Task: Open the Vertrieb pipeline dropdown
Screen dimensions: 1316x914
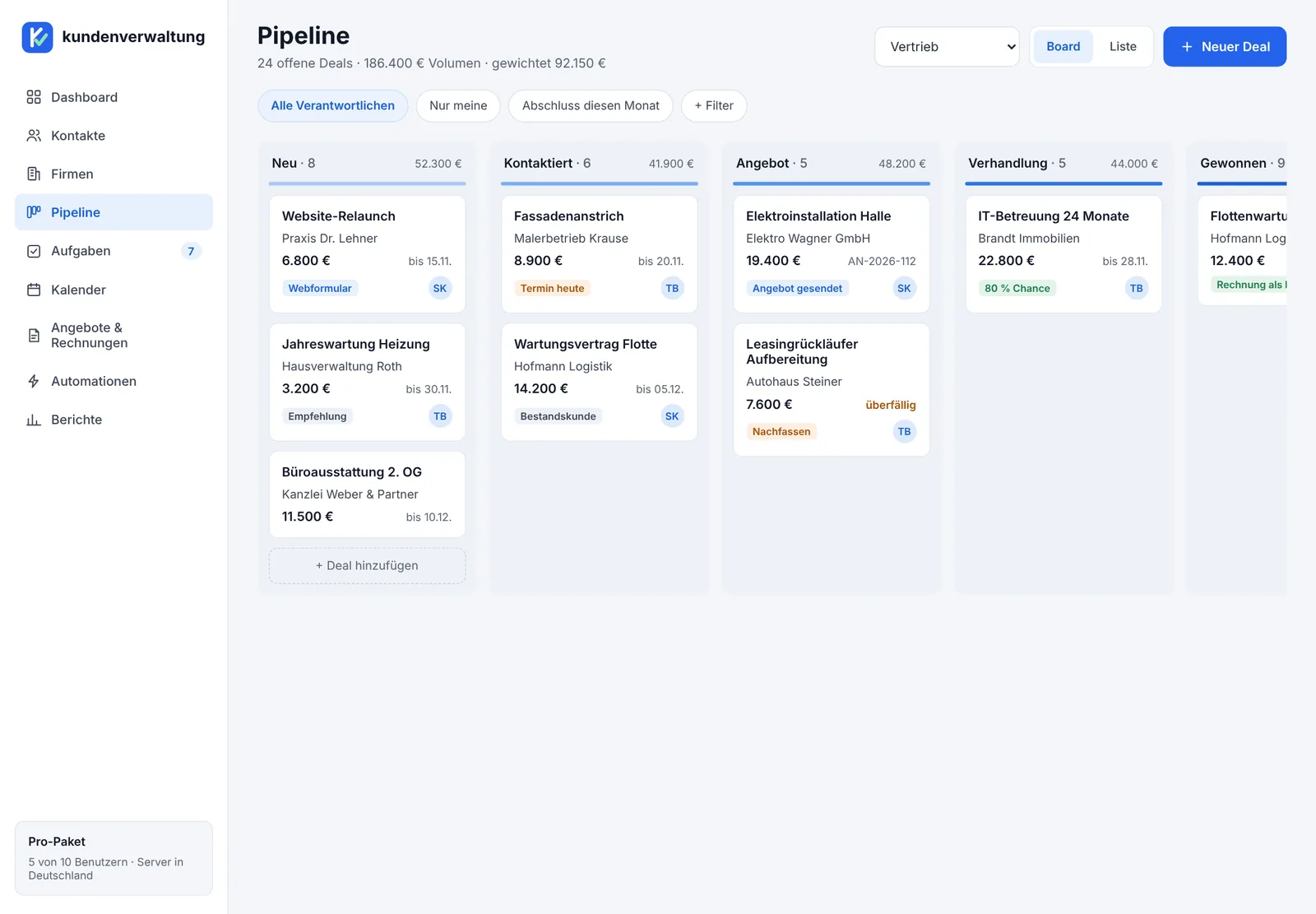Action: tap(947, 47)
